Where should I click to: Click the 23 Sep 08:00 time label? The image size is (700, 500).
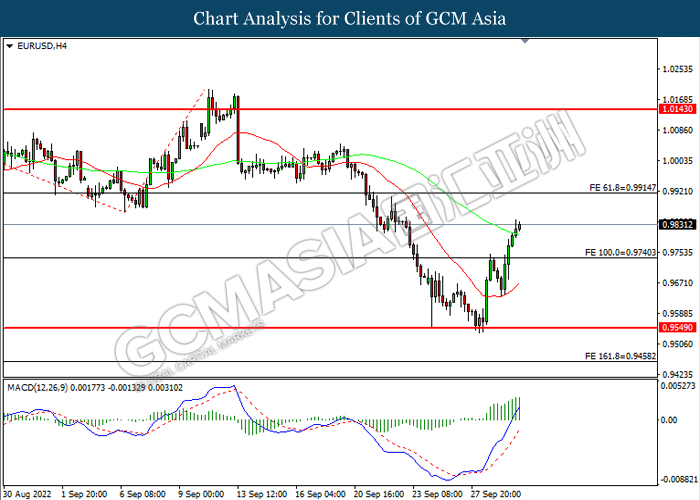(438, 494)
